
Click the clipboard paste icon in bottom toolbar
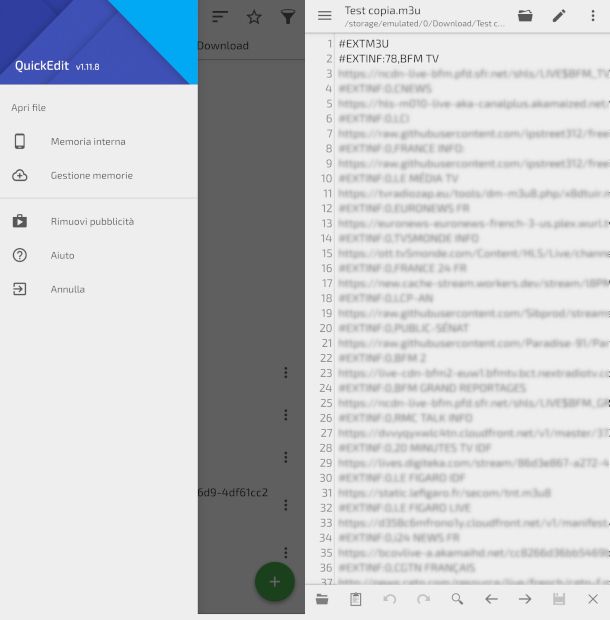click(x=355, y=599)
